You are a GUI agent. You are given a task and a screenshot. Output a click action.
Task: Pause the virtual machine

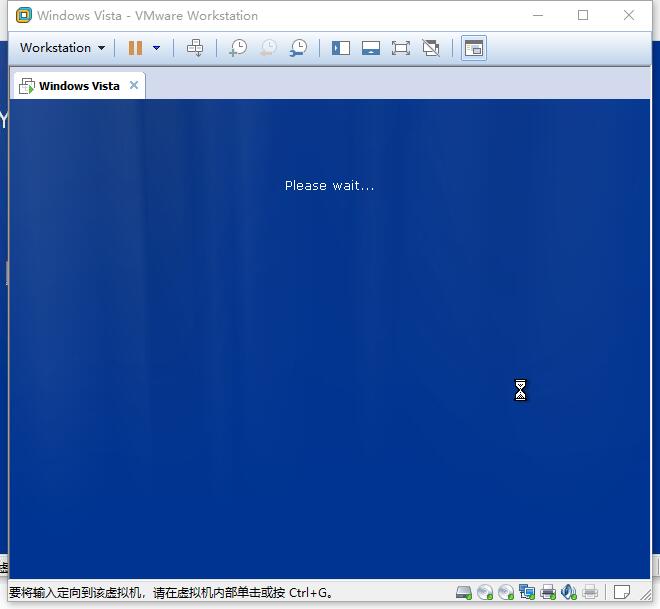135,48
